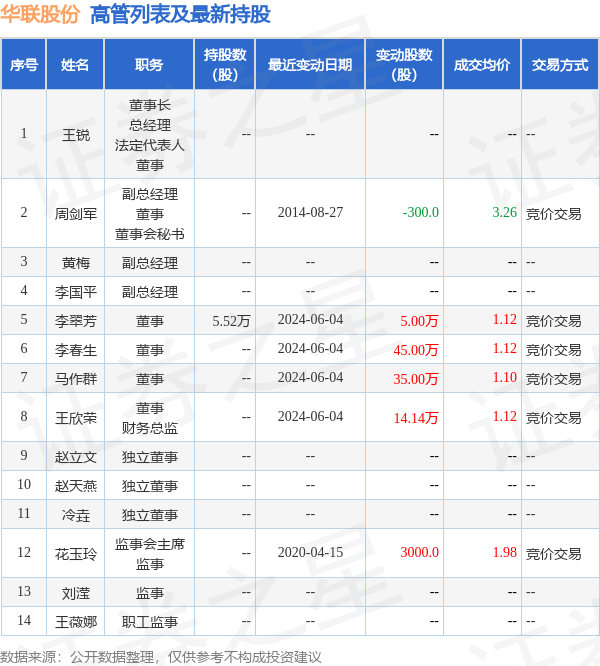The image size is (600, 666).
Task: Click the -300.0 change value
Action: coord(420,212)
